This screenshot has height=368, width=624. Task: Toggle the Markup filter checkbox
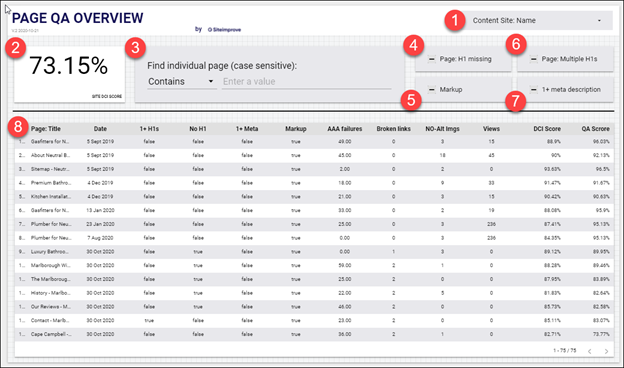coord(432,90)
